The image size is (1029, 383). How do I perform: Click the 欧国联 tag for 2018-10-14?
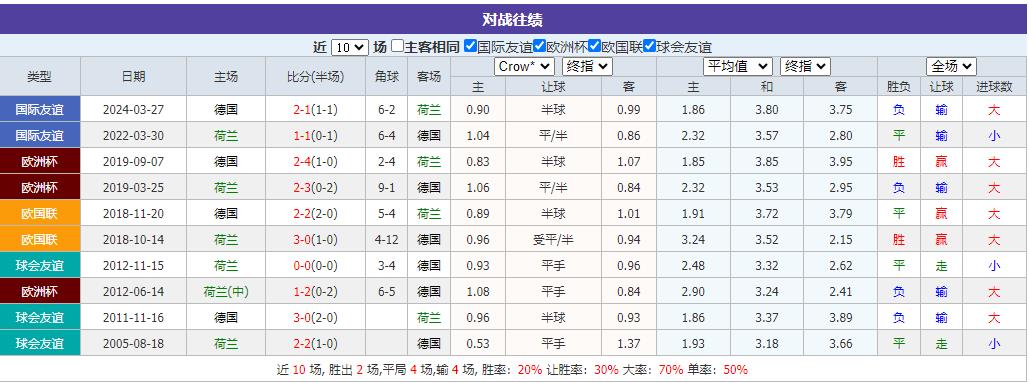tap(40, 239)
